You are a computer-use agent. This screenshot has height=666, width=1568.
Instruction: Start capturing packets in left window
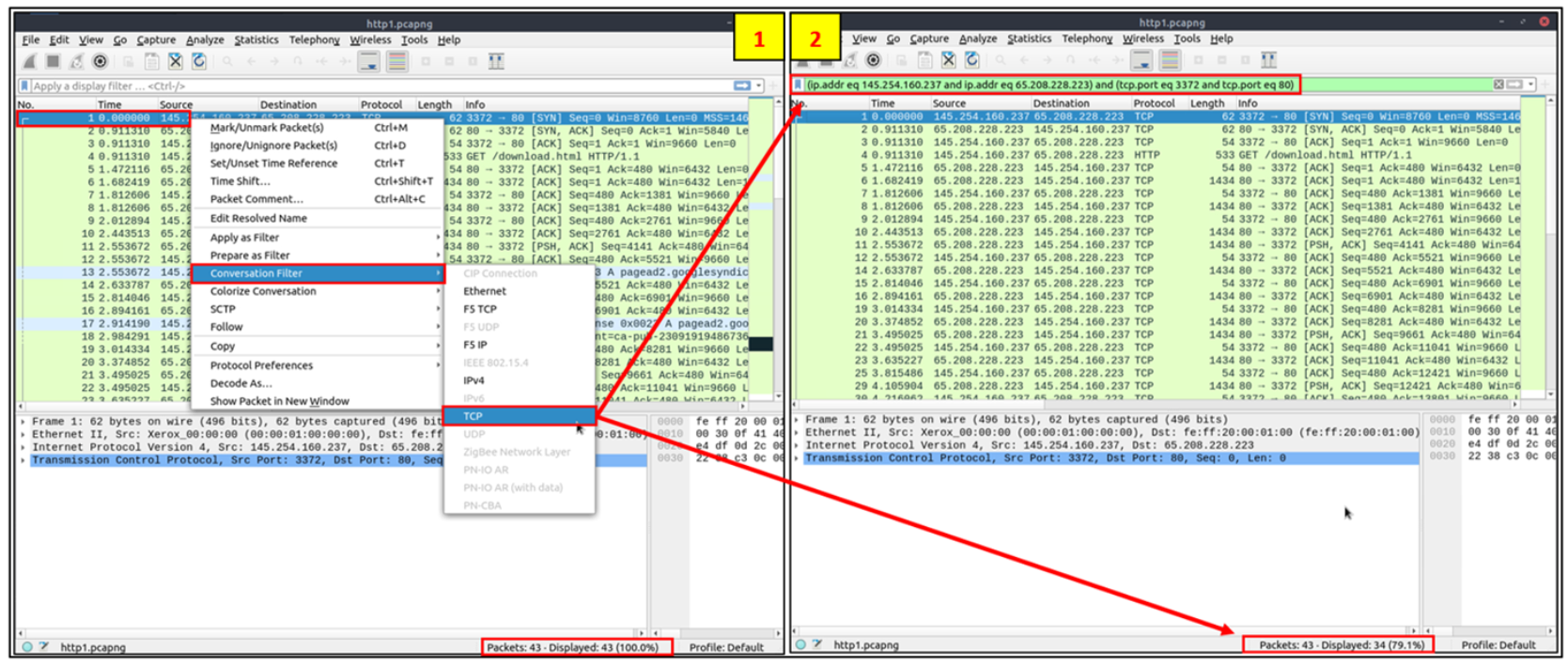pyautogui.click(x=29, y=61)
